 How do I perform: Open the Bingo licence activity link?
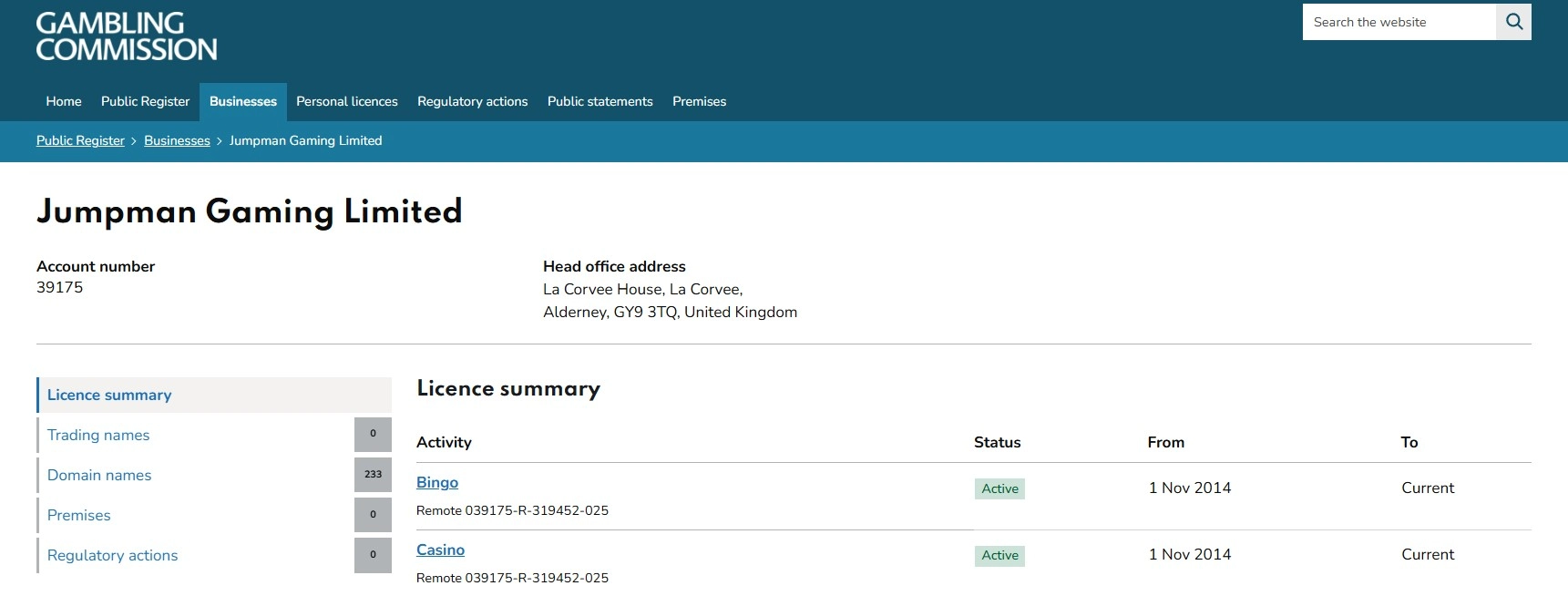click(x=437, y=482)
